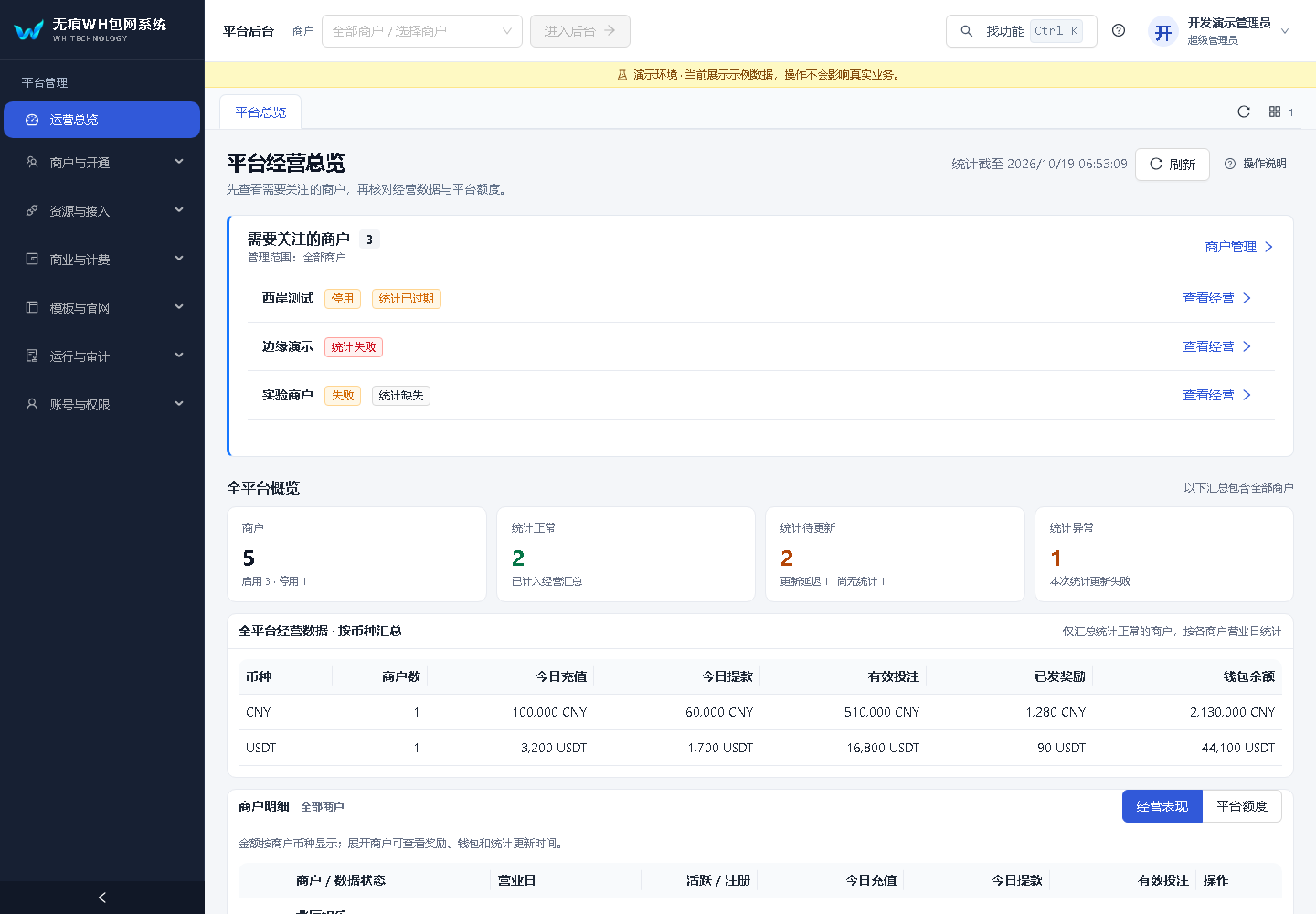This screenshot has height=914, width=1316.
Task: Click the 刷新 button
Action: 1173,165
